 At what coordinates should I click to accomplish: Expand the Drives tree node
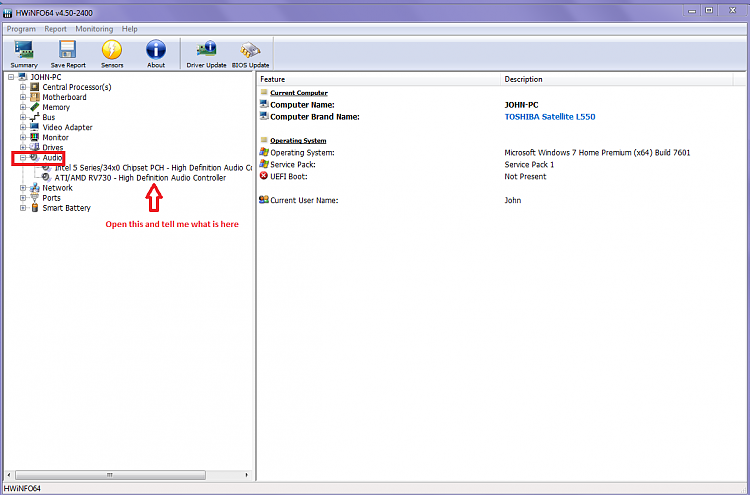[x=23, y=147]
